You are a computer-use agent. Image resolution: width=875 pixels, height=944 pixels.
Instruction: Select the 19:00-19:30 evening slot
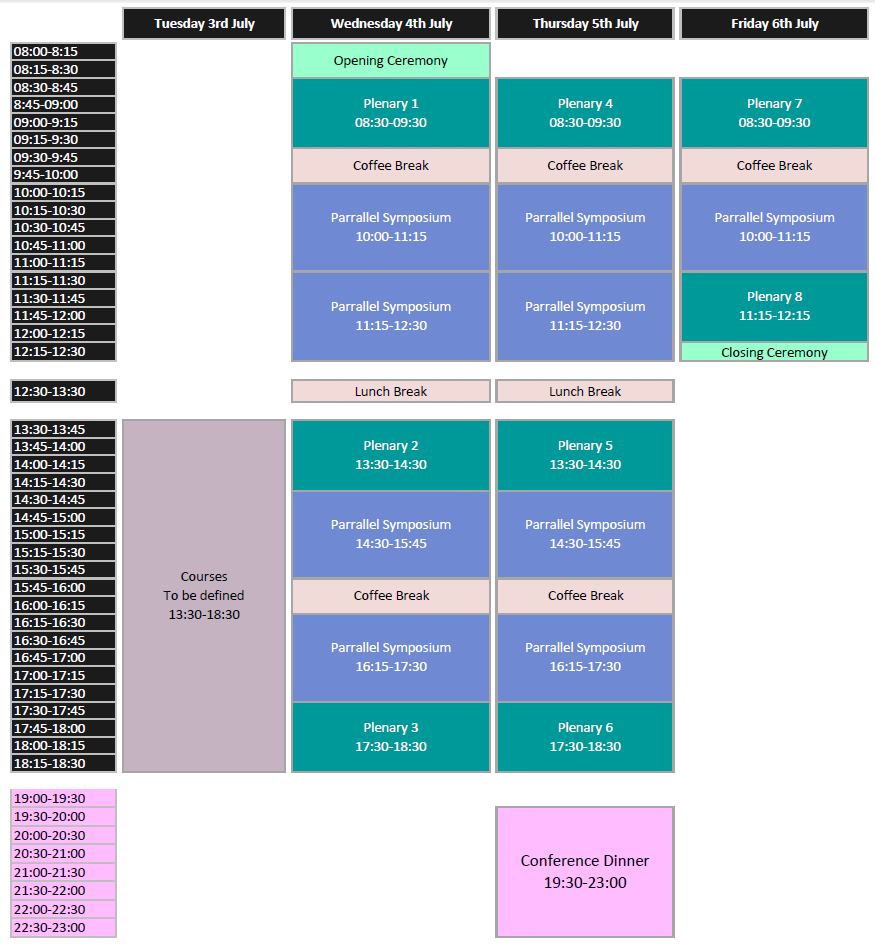pyautogui.click(x=63, y=798)
